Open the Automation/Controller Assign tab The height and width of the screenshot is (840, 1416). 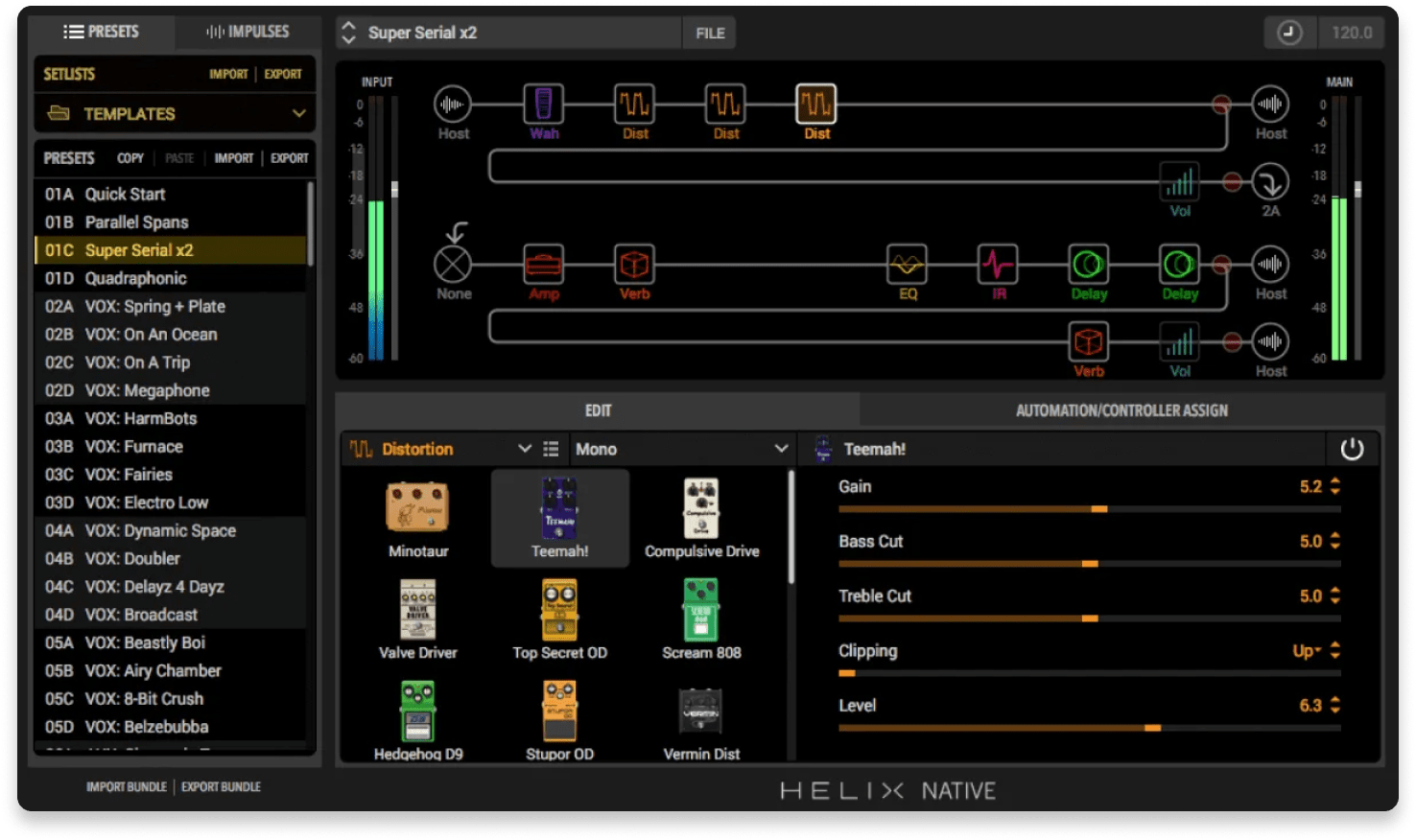point(1121,410)
